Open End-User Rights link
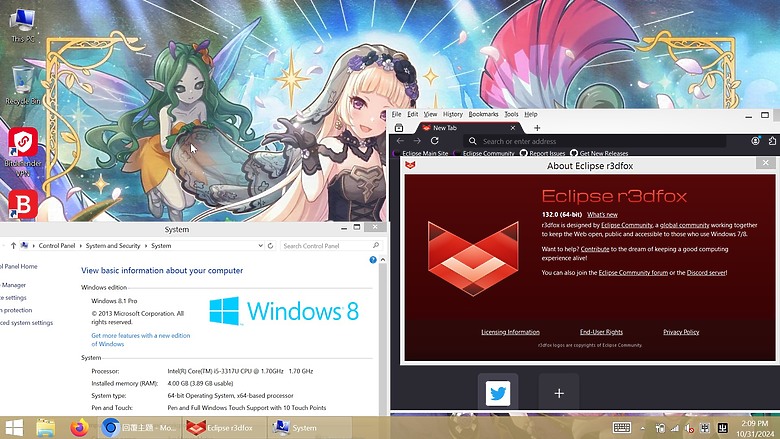Viewport: 780px width, 439px height. [x=601, y=332]
